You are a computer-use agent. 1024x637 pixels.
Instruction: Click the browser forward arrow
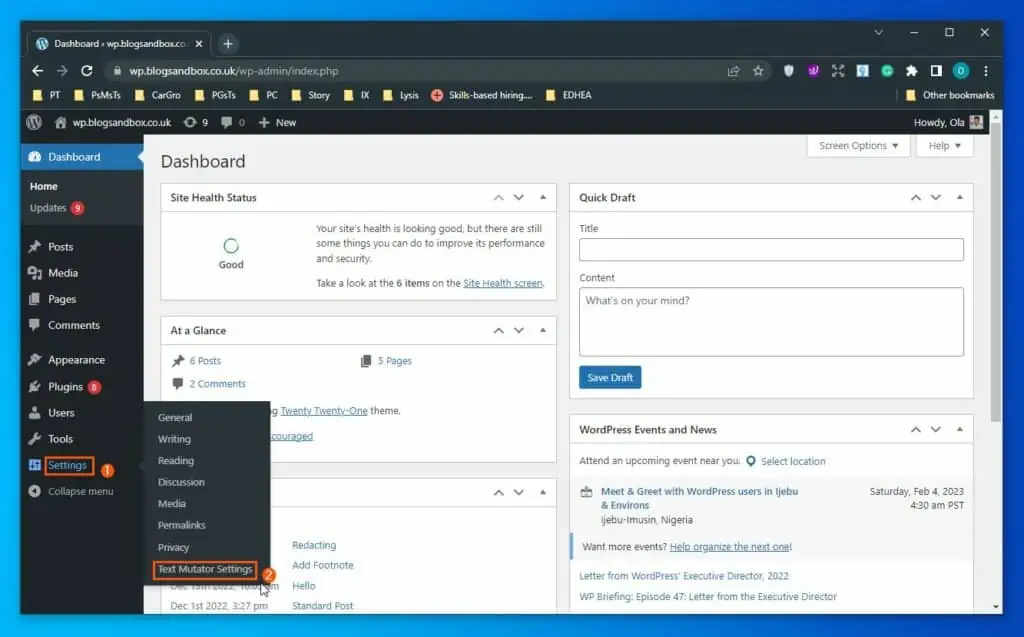click(x=62, y=71)
